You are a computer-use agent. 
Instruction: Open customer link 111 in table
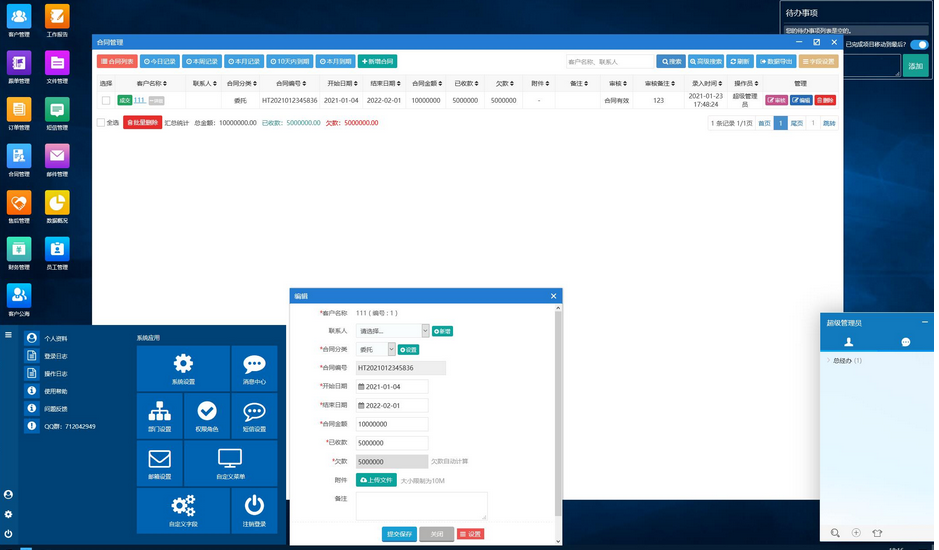coord(140,100)
